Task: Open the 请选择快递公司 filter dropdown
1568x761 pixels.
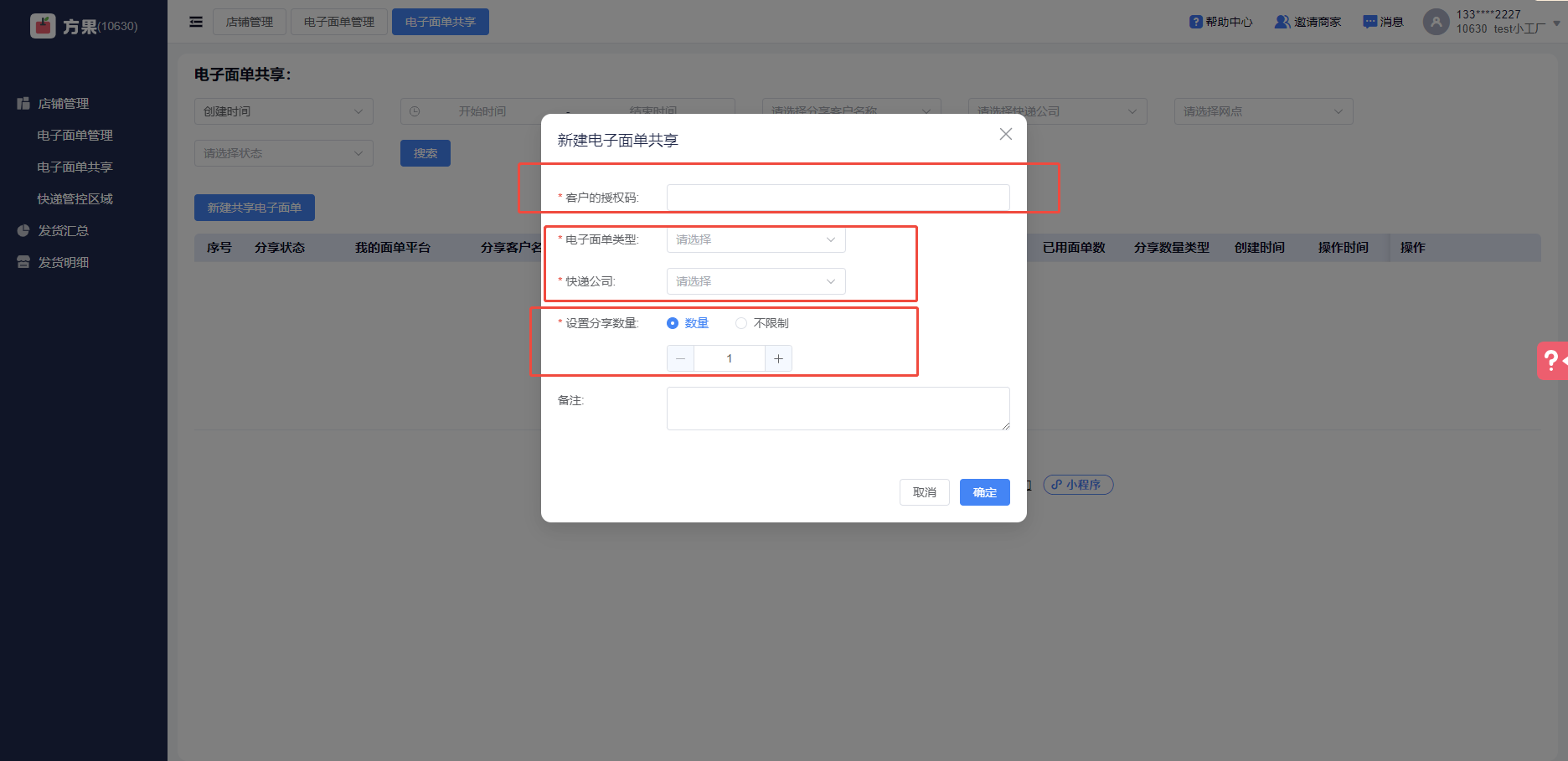Action: pyautogui.click(x=1058, y=111)
